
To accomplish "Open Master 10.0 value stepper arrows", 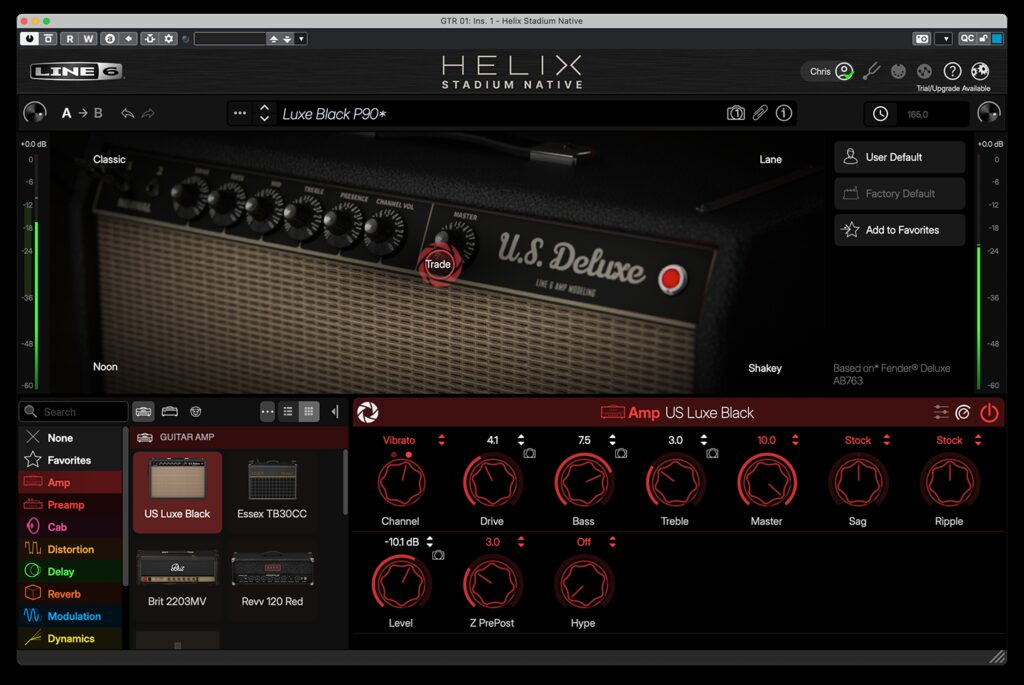I will (795, 440).
